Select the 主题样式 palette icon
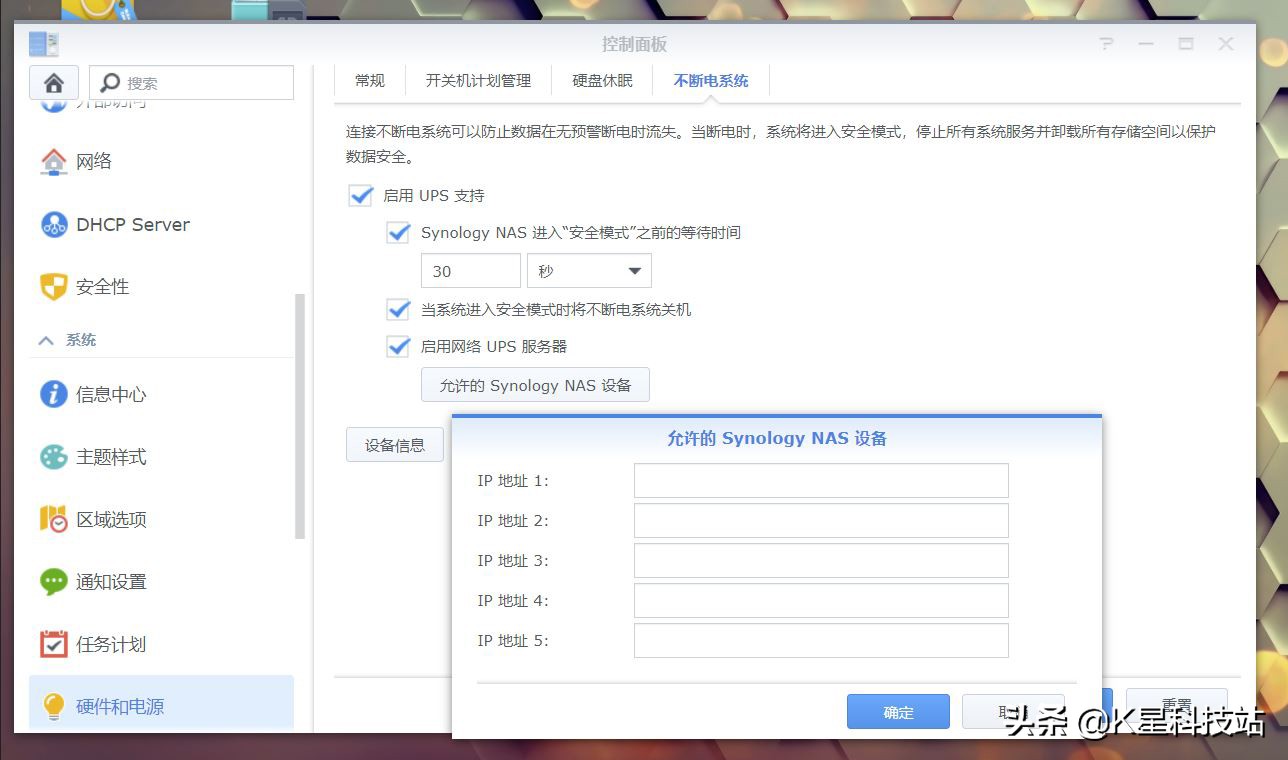The height and width of the screenshot is (760, 1288). coord(53,457)
